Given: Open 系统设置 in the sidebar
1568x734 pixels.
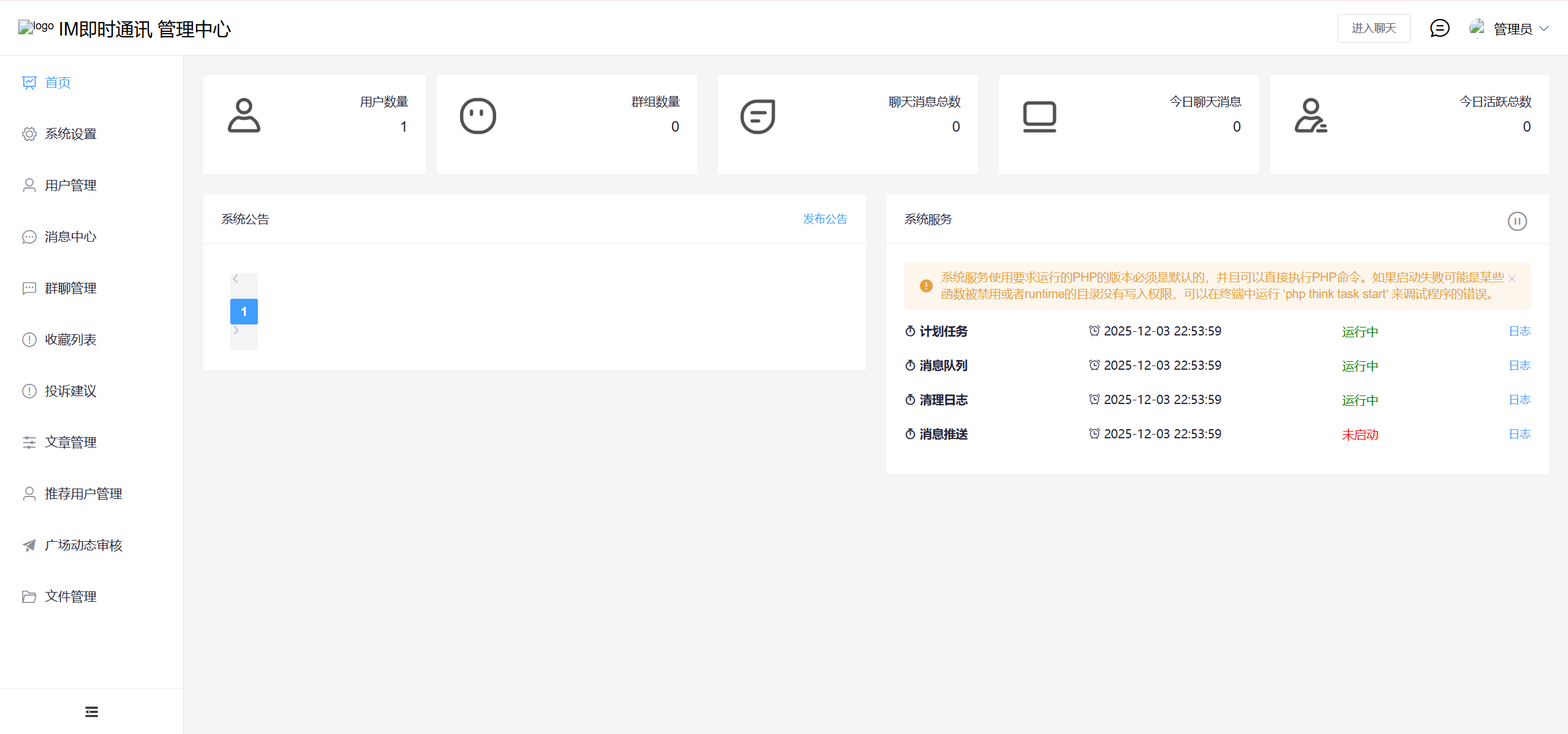Looking at the screenshot, I should point(70,134).
